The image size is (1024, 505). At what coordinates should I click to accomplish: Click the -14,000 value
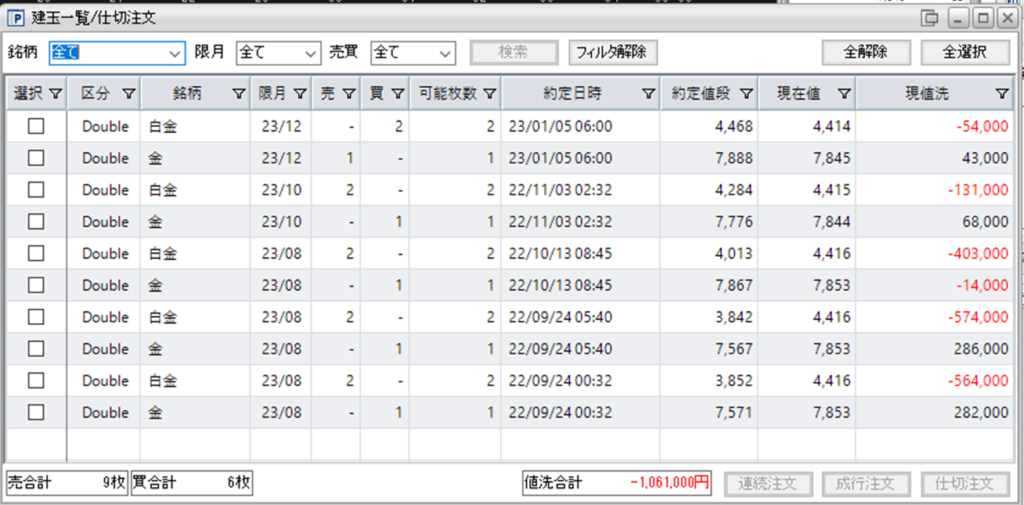click(x=982, y=285)
